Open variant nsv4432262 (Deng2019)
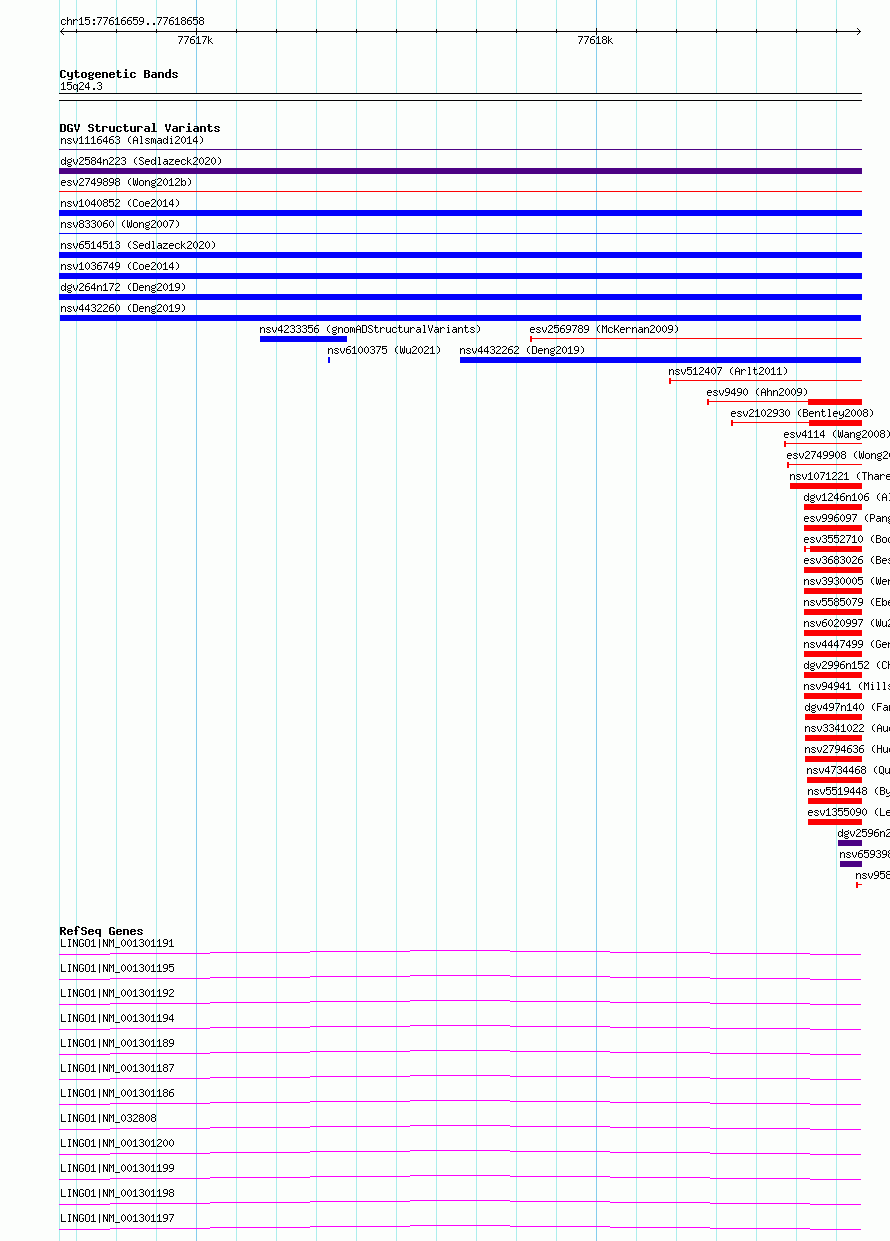890x1241 pixels. point(523,351)
